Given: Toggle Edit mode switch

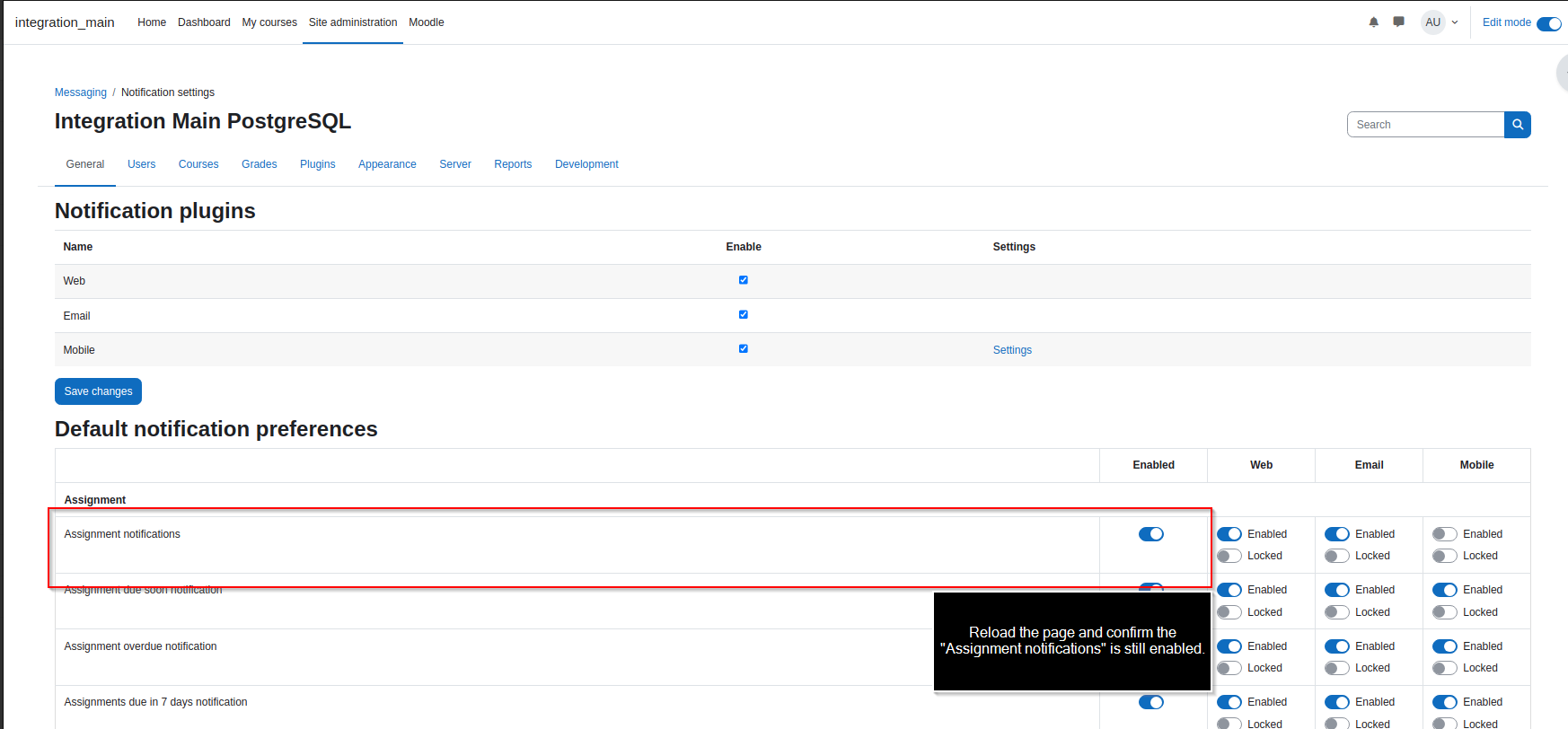Looking at the screenshot, I should [1548, 23].
